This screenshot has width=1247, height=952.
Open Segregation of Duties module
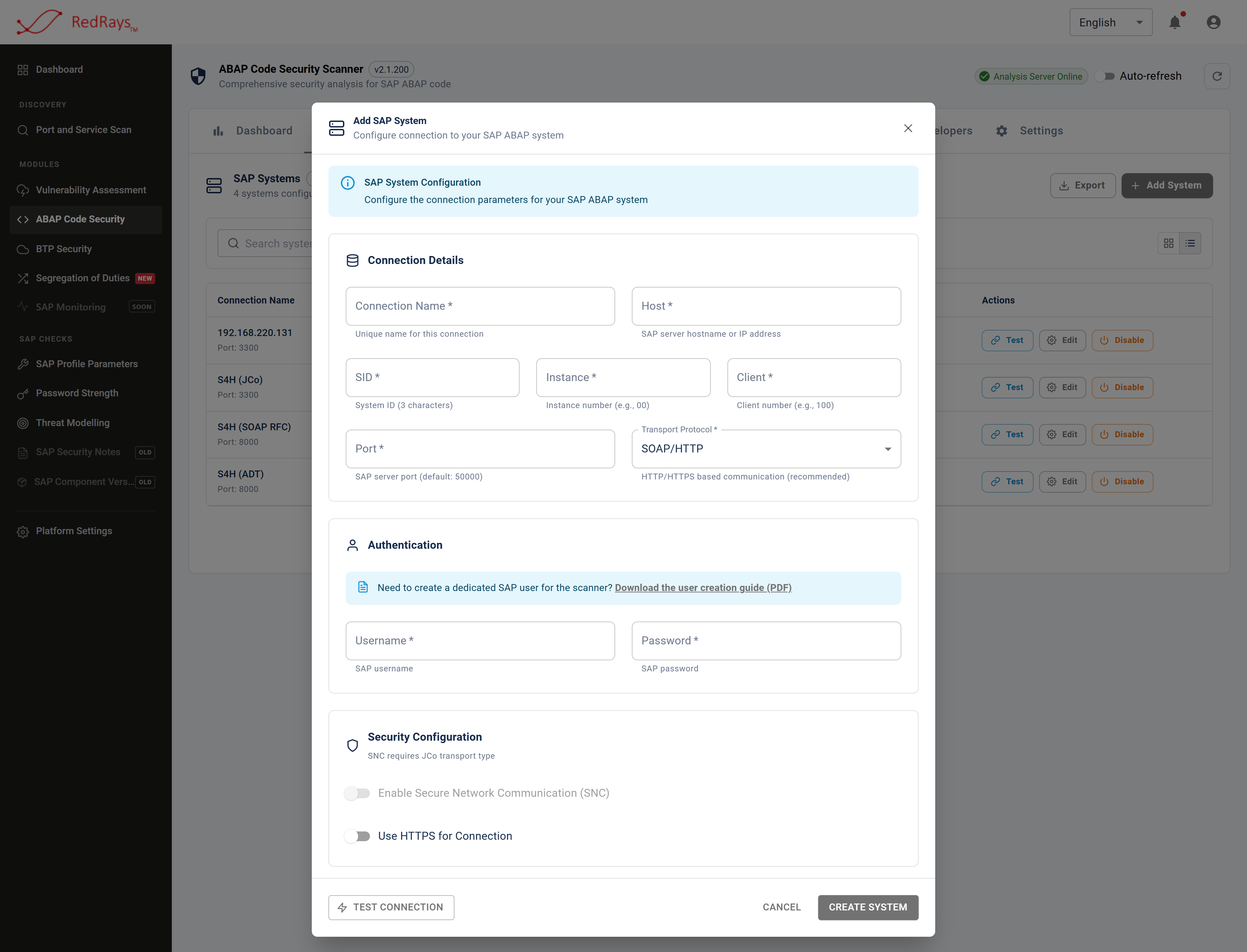pos(86,278)
